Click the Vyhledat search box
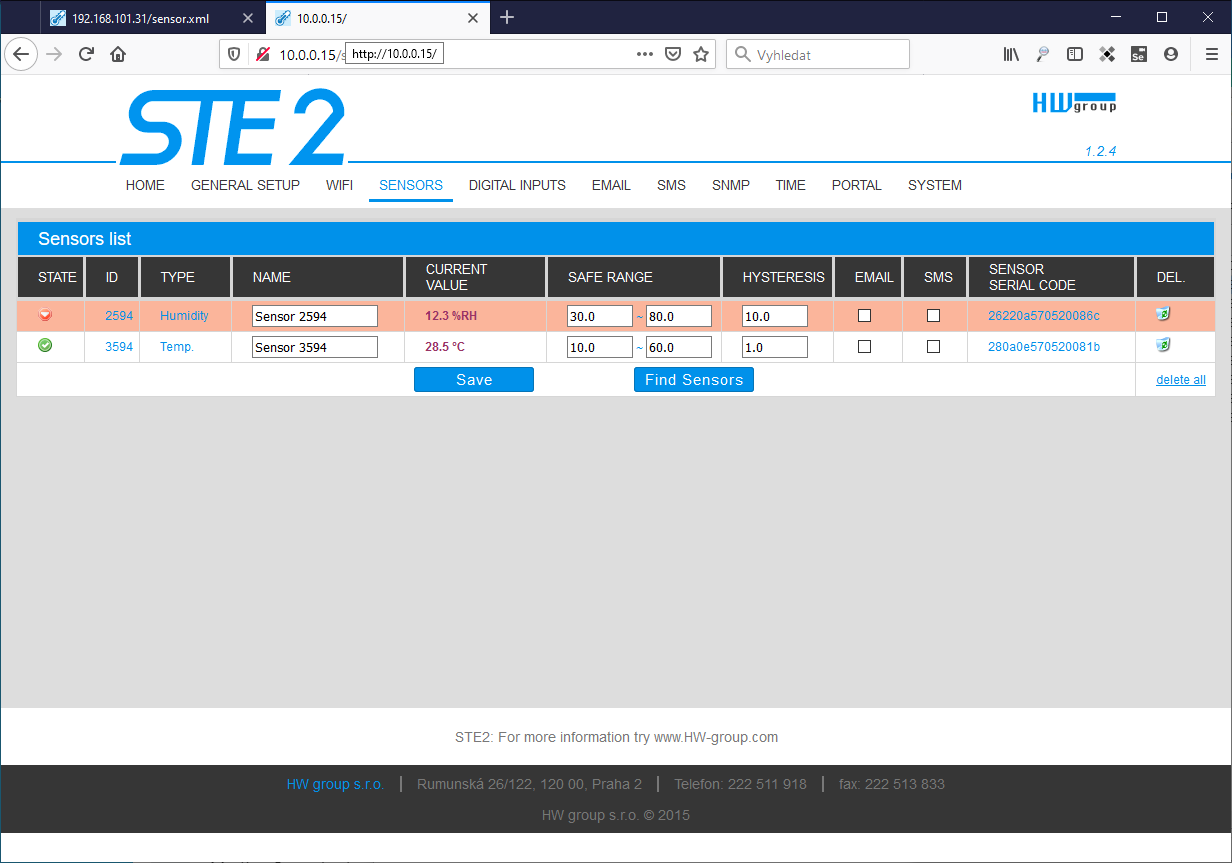The width and height of the screenshot is (1232, 863). click(x=818, y=54)
